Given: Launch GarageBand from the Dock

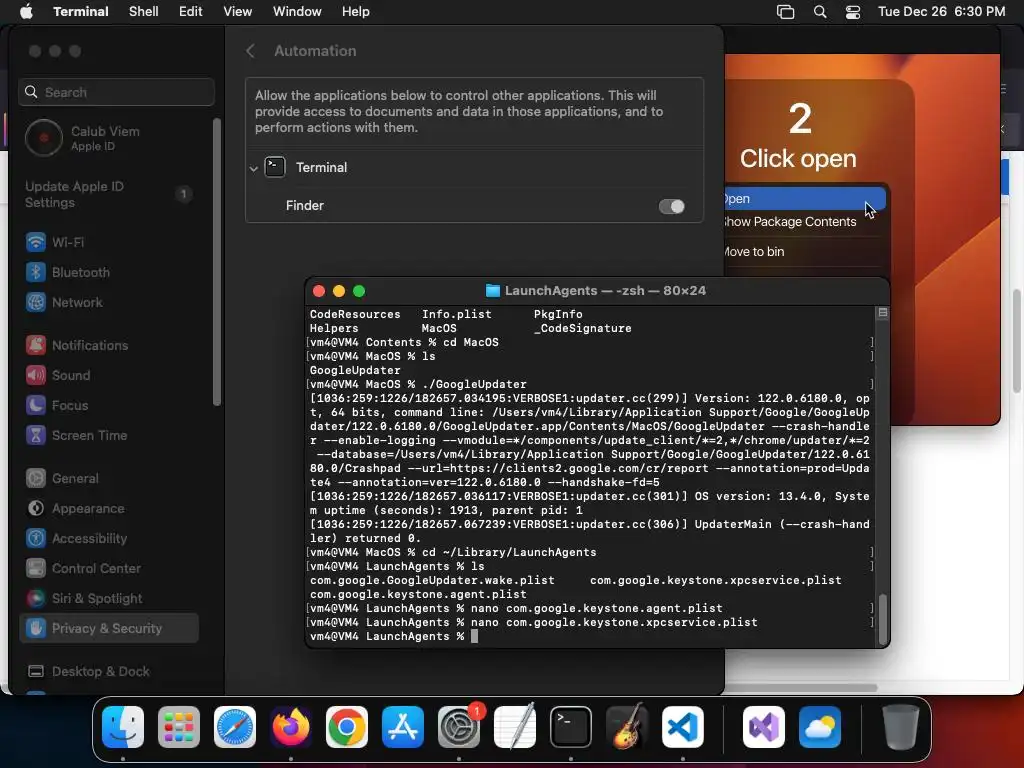Looking at the screenshot, I should coord(627,727).
